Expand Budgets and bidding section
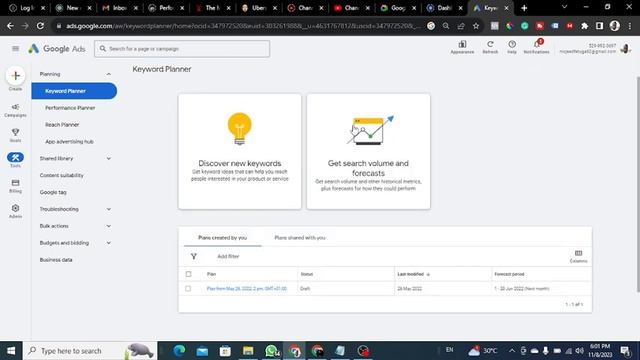The height and width of the screenshot is (360, 640). click(x=109, y=243)
